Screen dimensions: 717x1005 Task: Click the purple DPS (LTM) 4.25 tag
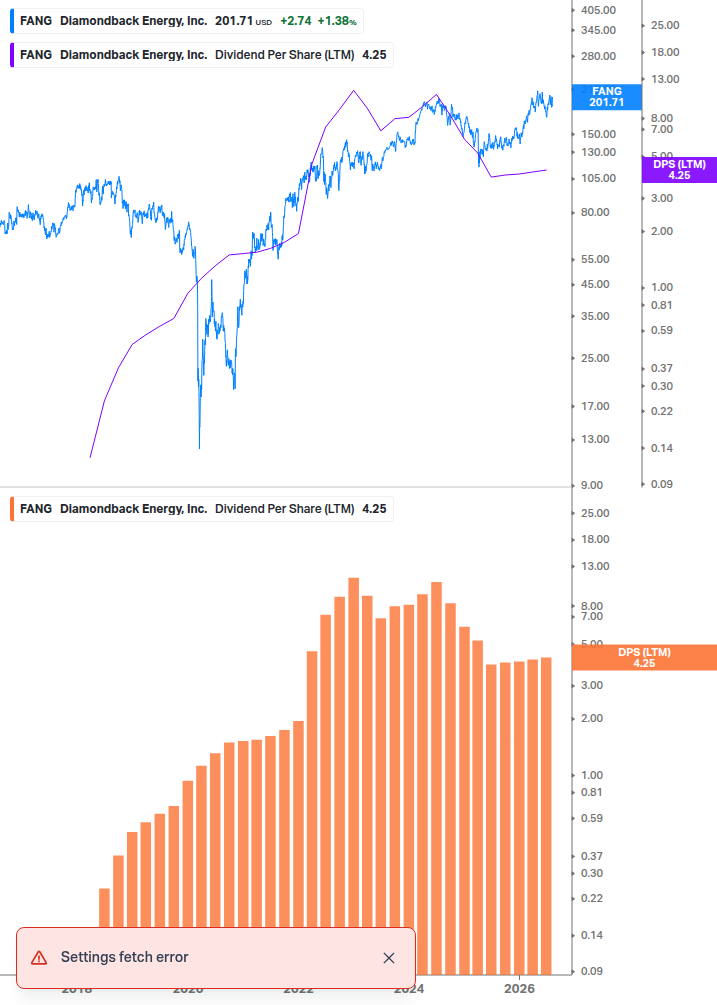pos(679,170)
